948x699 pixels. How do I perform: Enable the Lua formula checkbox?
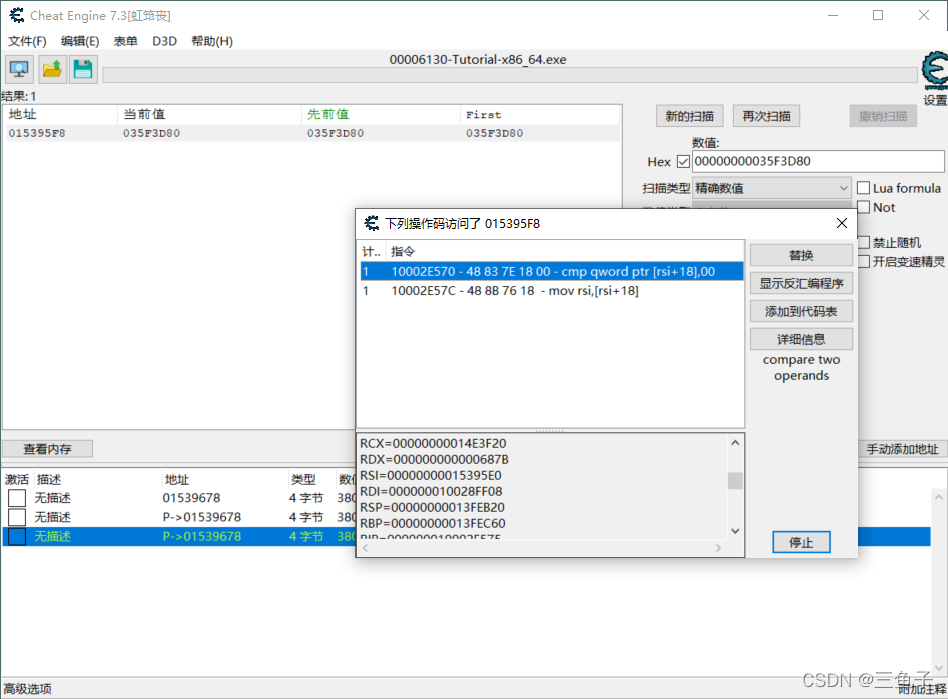click(x=863, y=188)
